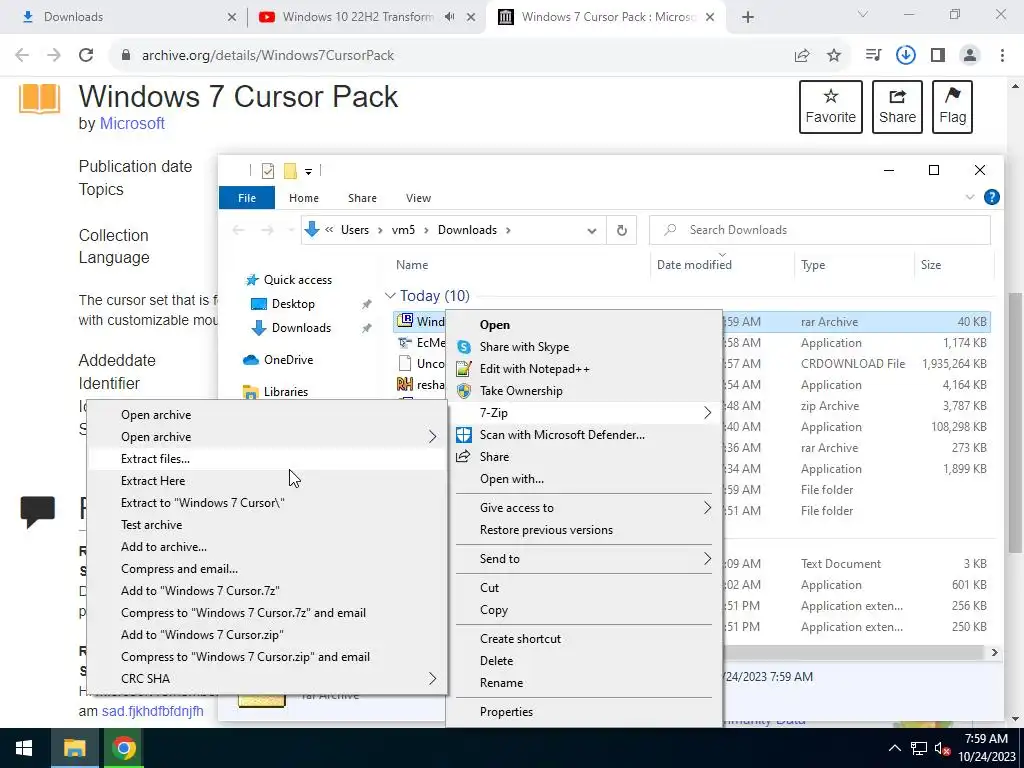
Task: Select Libraries in navigation pane
Action: point(285,392)
